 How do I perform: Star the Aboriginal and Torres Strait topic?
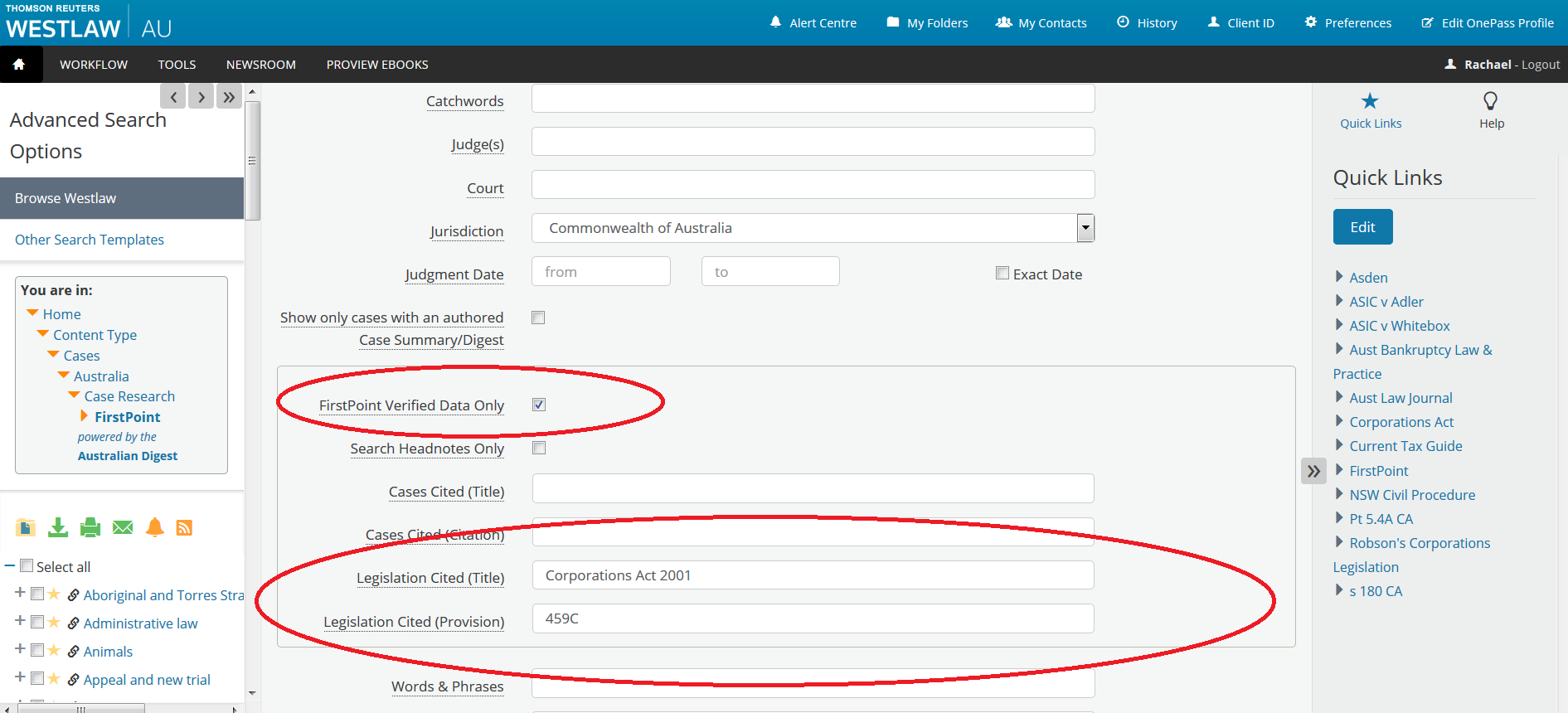click(54, 594)
